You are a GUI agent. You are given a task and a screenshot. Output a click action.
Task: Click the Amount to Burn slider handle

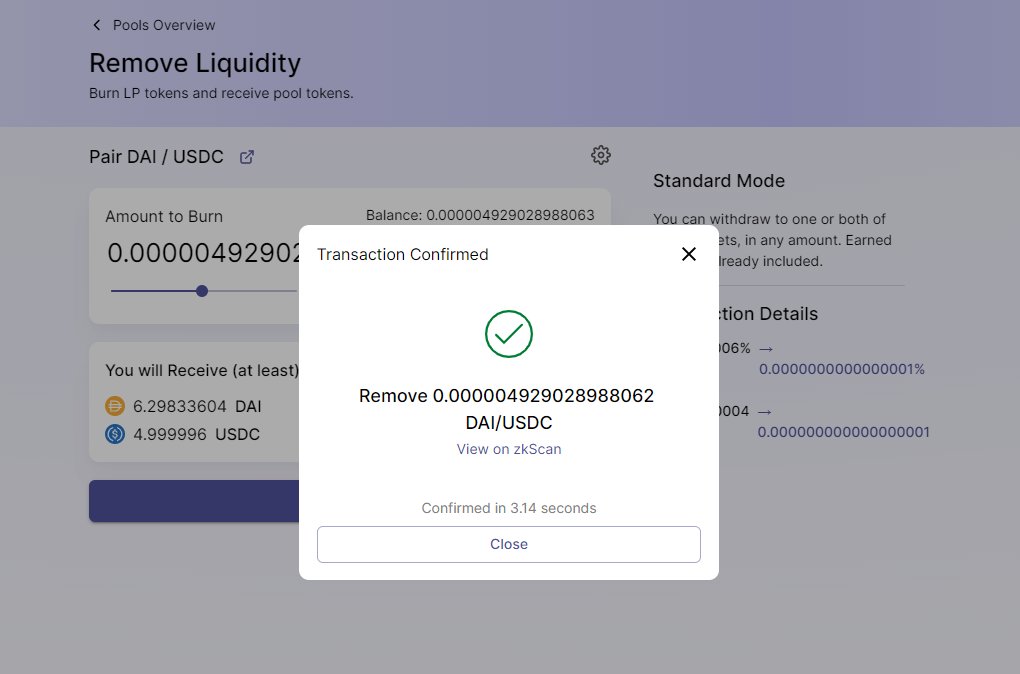[x=202, y=291]
